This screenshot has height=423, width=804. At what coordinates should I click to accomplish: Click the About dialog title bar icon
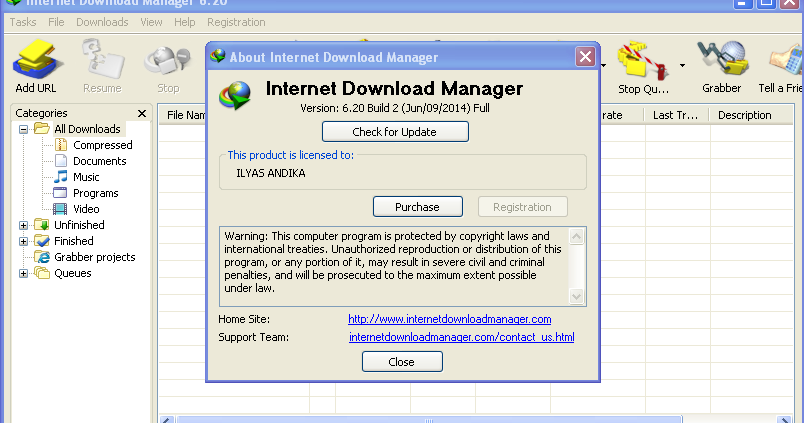pyautogui.click(x=218, y=56)
